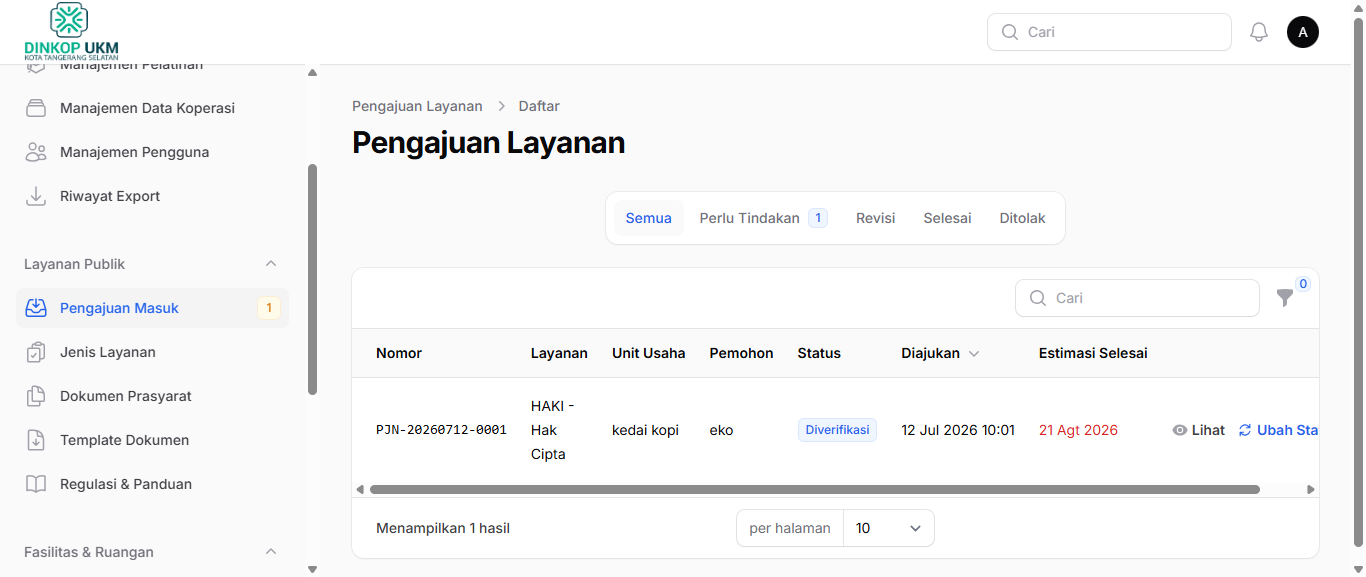
Task: Open Pengajuan Masuk menu item
Action: (152, 308)
